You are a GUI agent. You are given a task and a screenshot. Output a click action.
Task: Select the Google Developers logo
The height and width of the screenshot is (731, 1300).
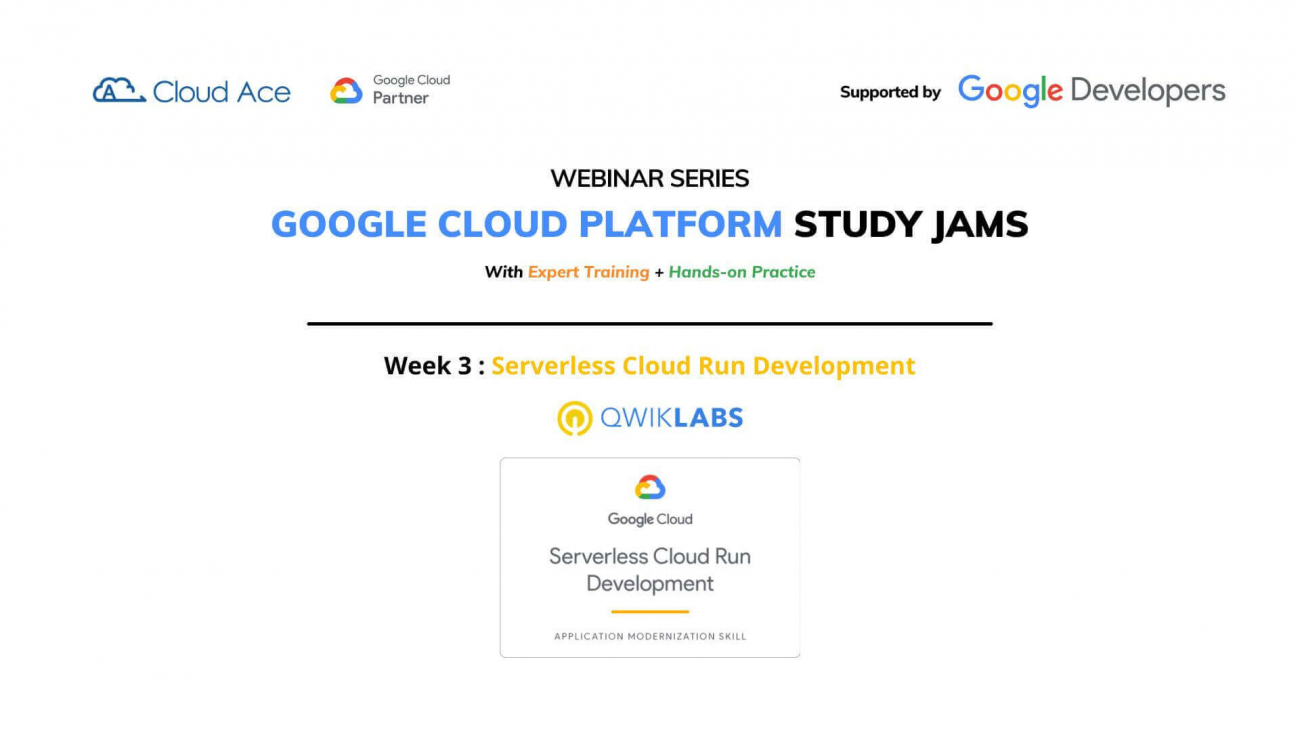pos(1090,90)
